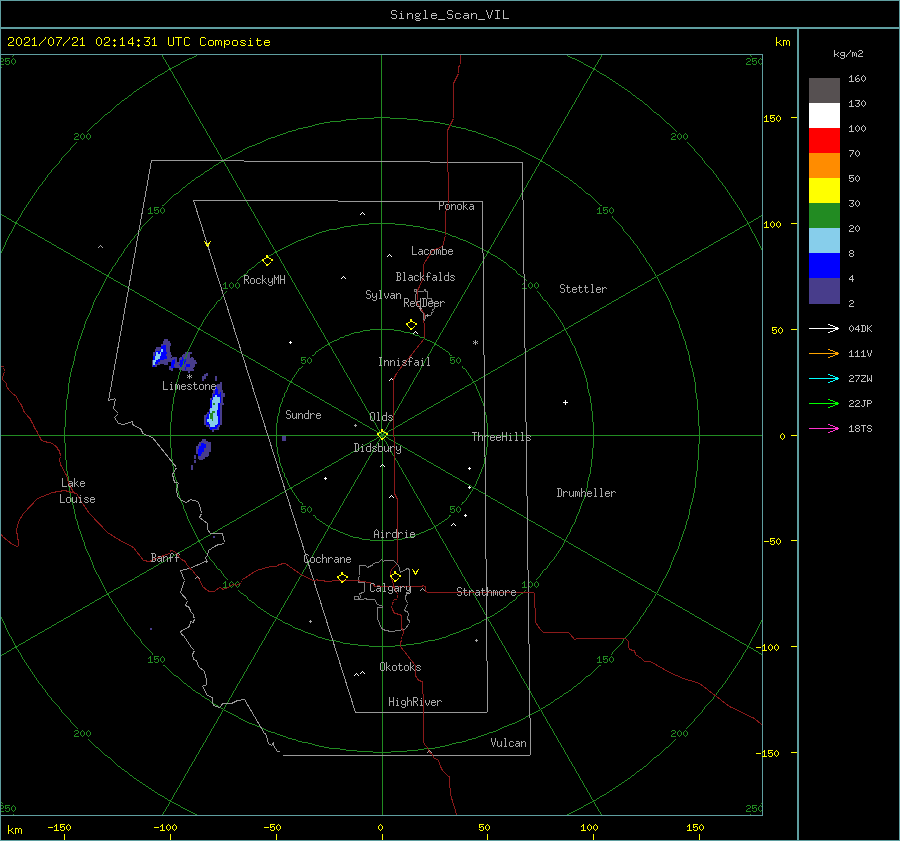Click the Ponoka town label

pyautogui.click(x=456, y=206)
